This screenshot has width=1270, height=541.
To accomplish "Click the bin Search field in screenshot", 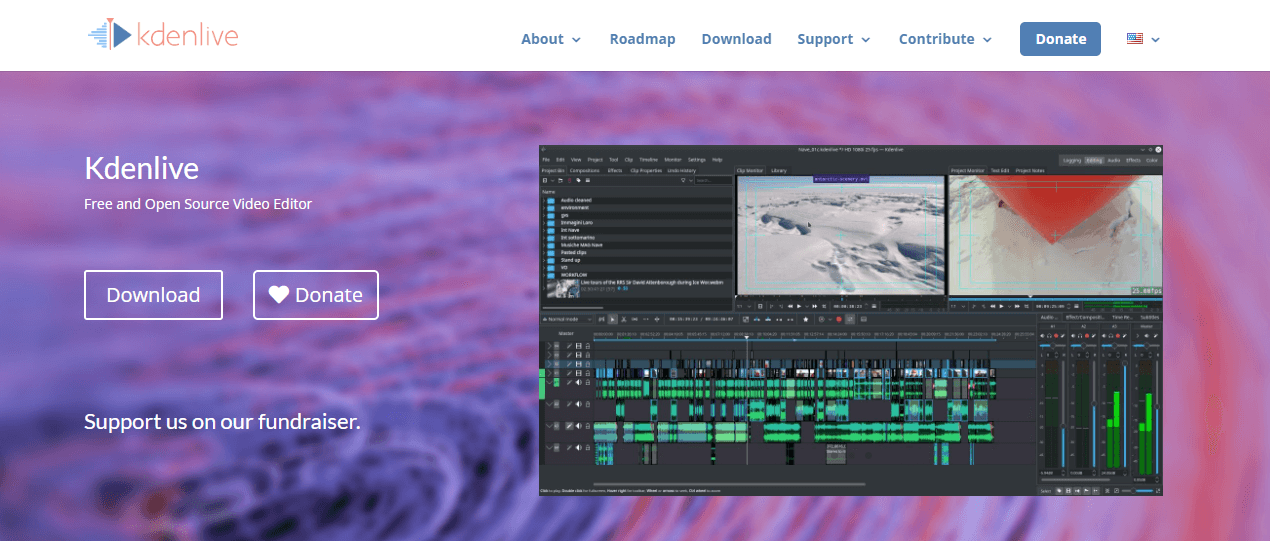I will [x=713, y=180].
